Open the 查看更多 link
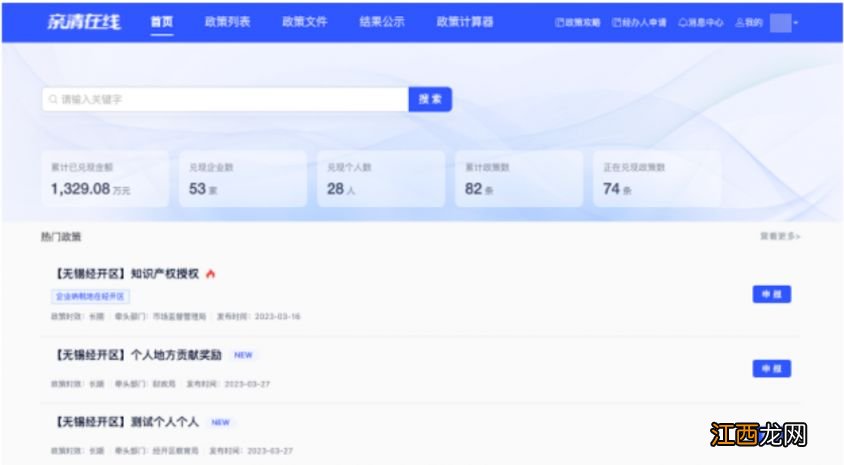The width and height of the screenshot is (844, 465). pos(780,236)
